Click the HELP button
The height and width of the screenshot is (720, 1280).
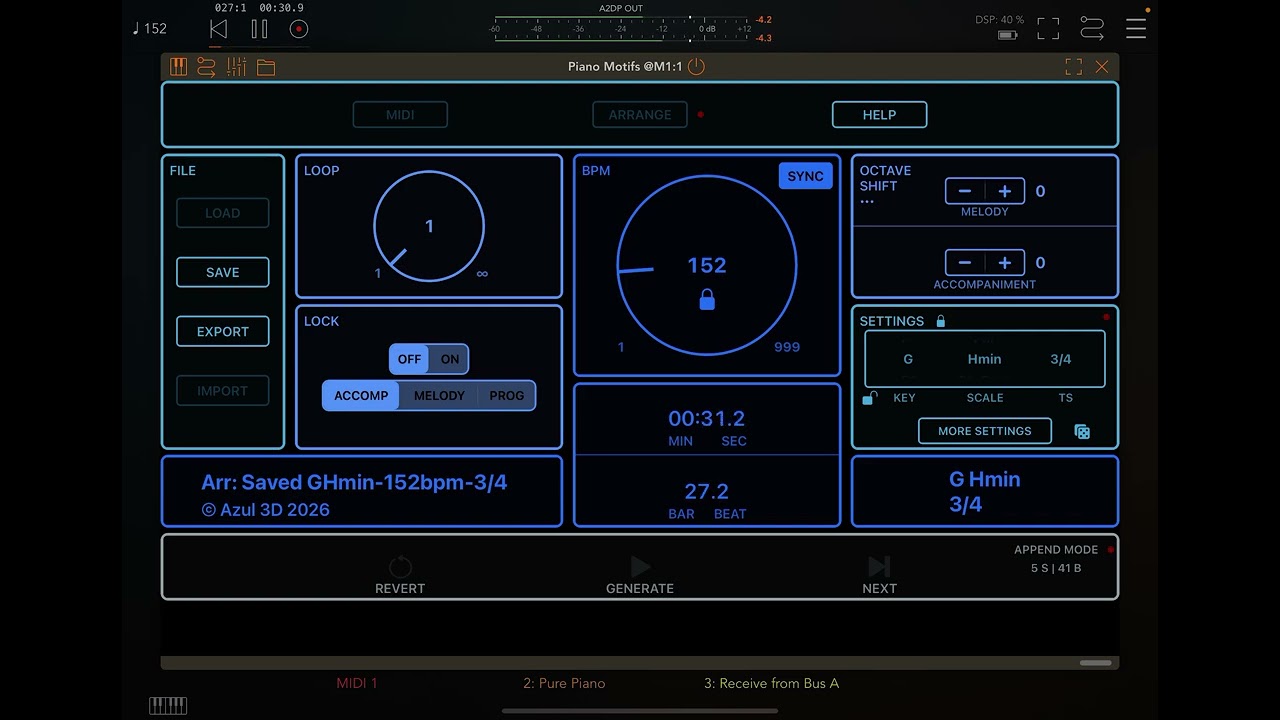pos(879,115)
